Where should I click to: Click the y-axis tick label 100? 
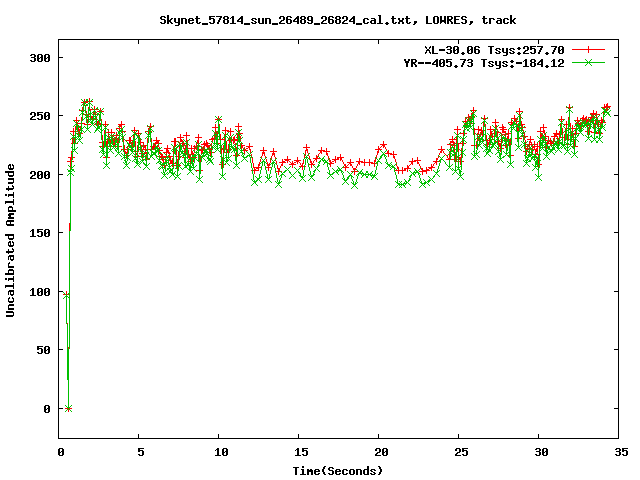40,292
